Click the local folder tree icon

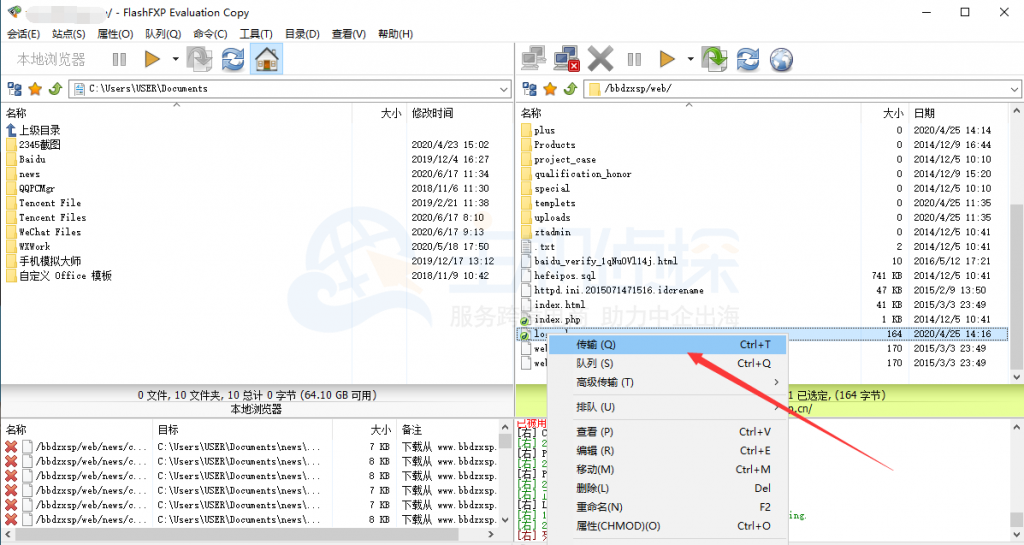point(14,89)
